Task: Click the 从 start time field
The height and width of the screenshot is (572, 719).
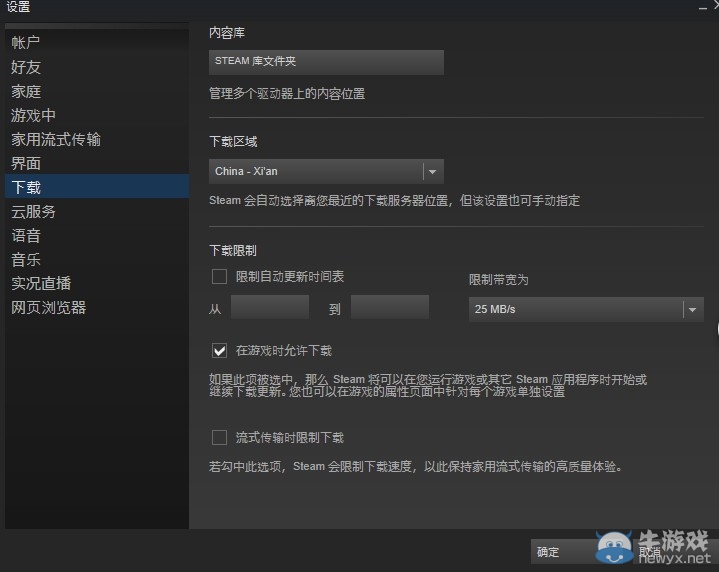Action: pos(270,307)
